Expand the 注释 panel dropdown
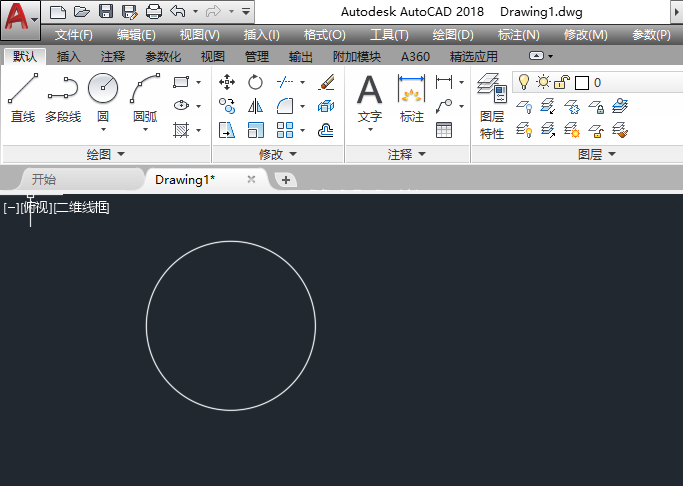683x486 pixels. (407, 155)
